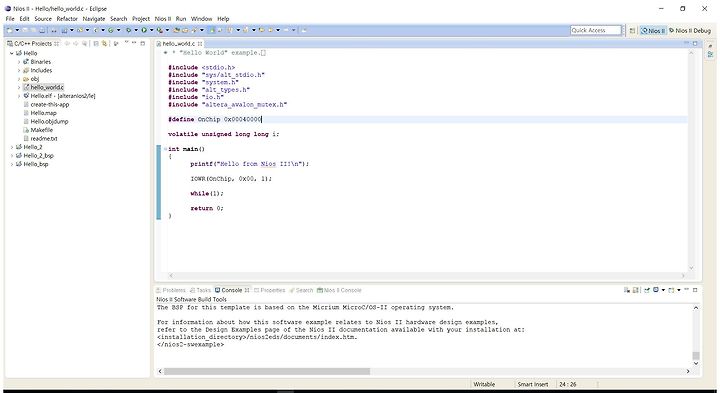
Task: Open the Refactor menu
Action: (x=67, y=19)
